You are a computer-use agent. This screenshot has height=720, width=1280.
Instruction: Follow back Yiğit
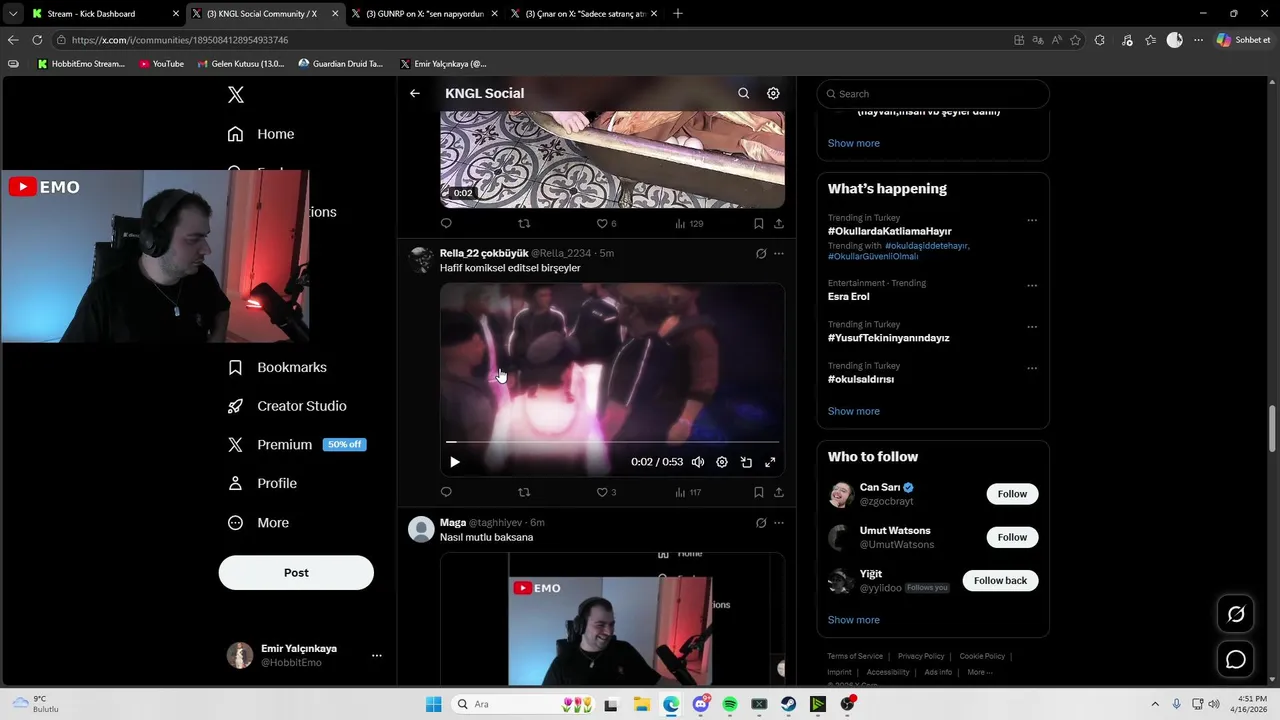[x=1000, y=581]
